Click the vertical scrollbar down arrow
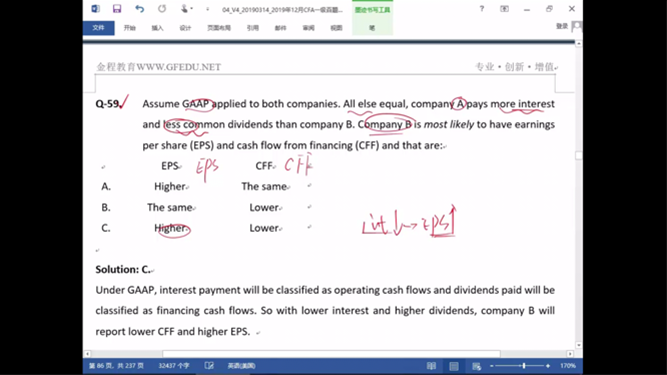667x375 pixels. coord(579,345)
